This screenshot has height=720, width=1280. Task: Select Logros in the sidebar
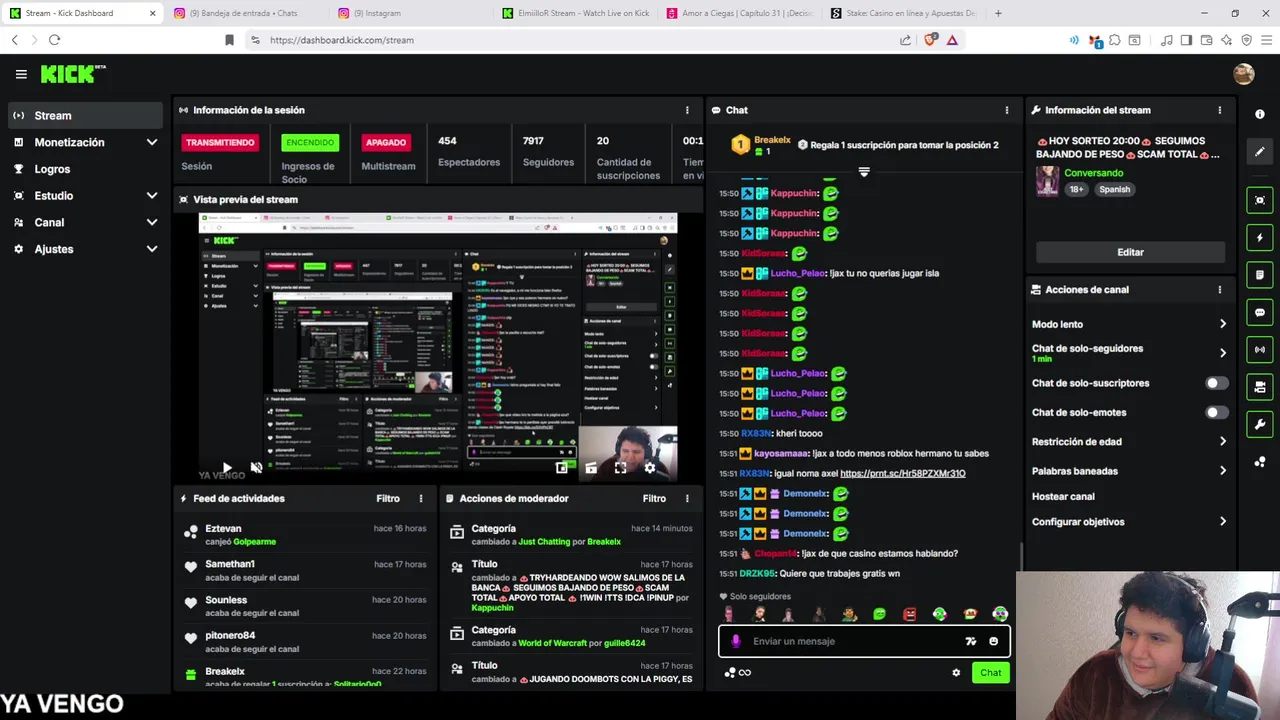85,169
